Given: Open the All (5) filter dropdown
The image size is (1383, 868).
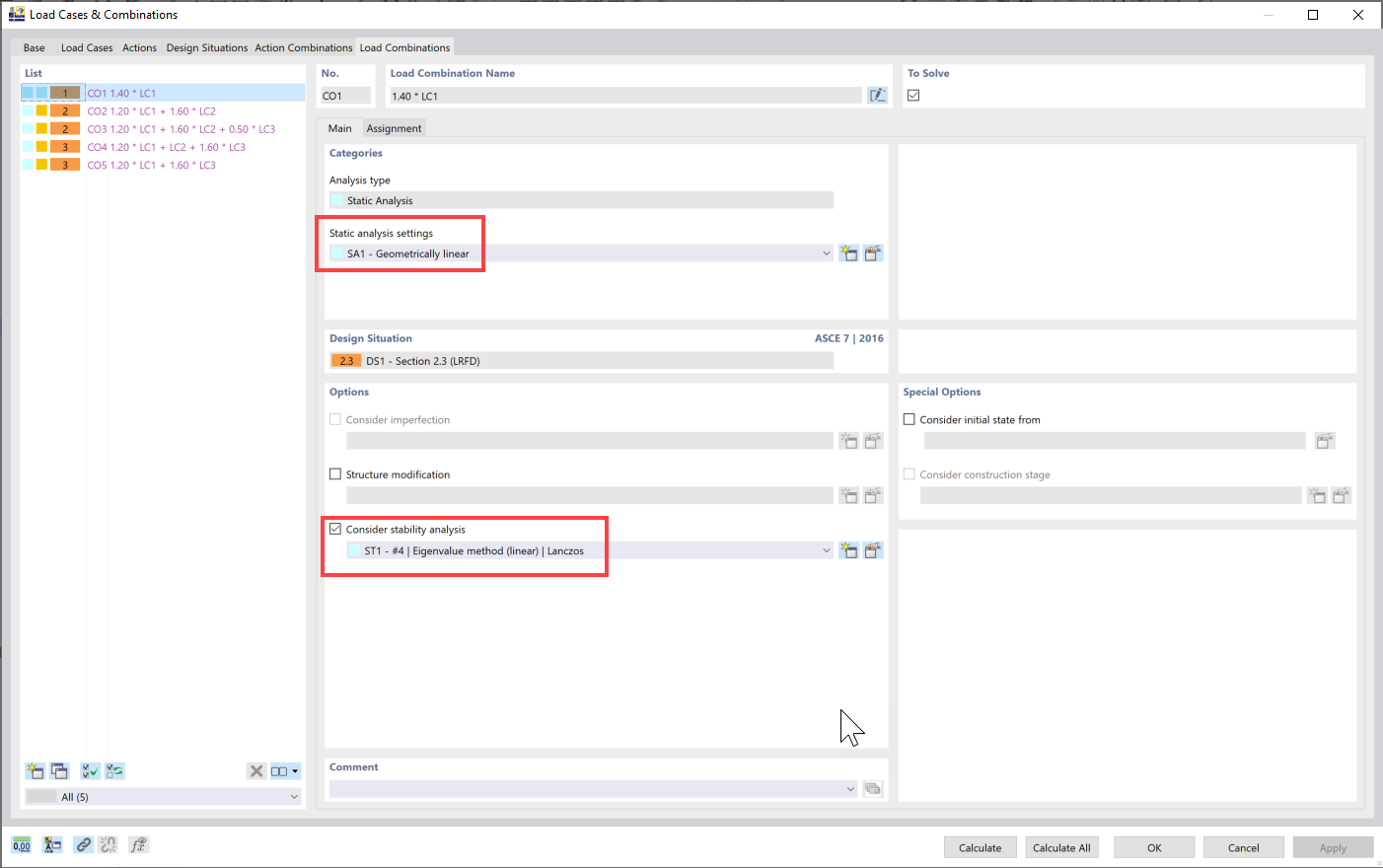Looking at the screenshot, I should 293,796.
